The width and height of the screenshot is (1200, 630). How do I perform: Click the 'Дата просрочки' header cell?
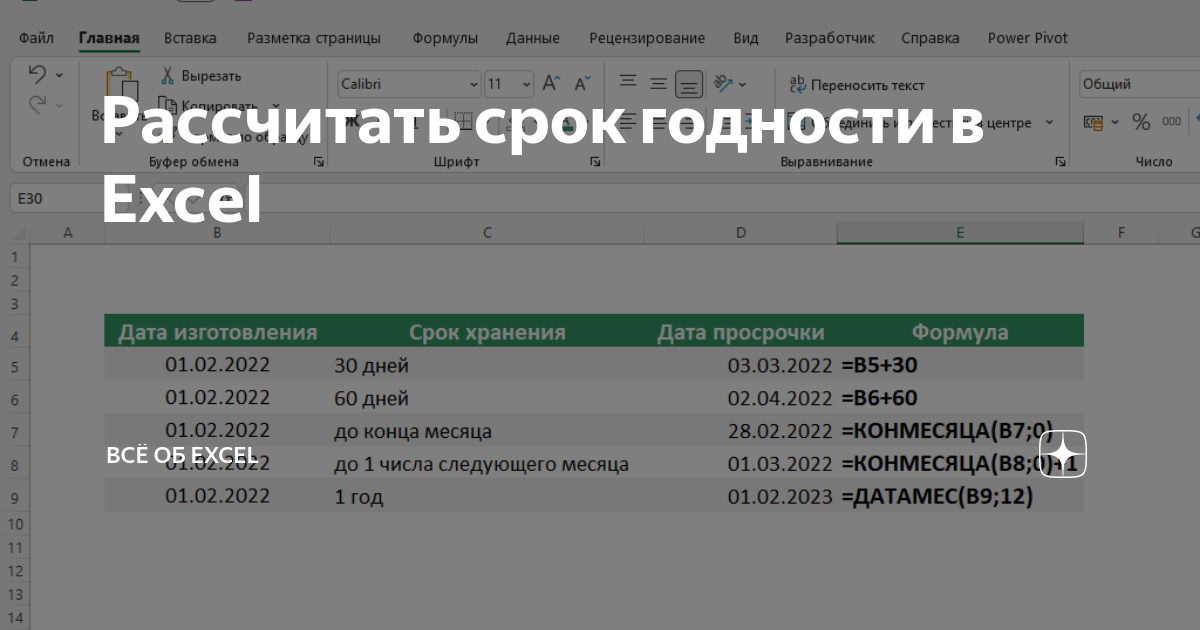(741, 332)
